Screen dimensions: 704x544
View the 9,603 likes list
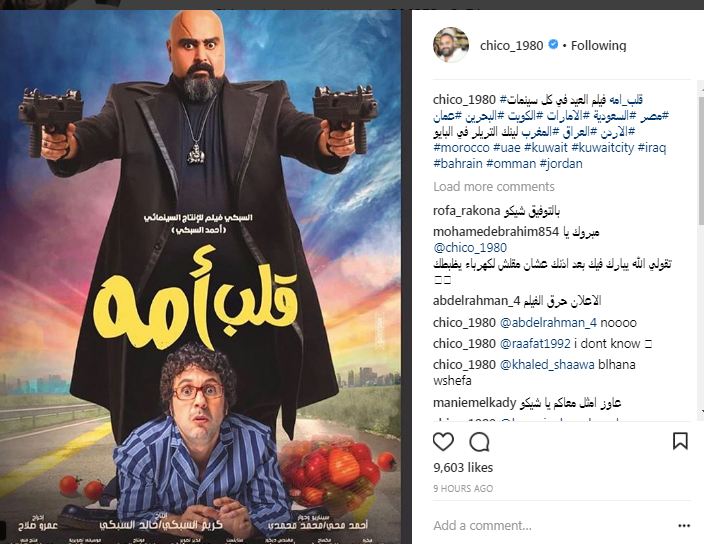click(463, 467)
